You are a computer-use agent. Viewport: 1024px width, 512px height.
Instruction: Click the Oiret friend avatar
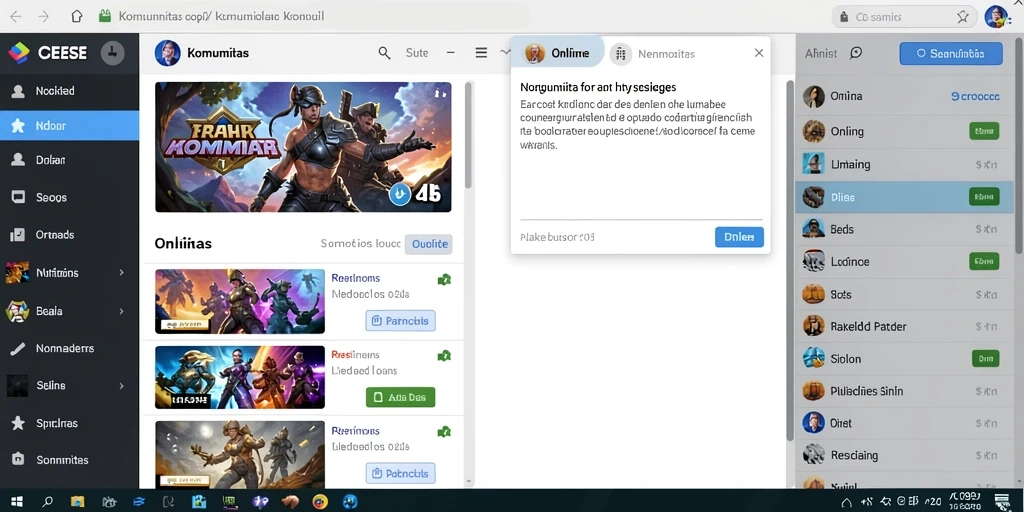(813, 423)
